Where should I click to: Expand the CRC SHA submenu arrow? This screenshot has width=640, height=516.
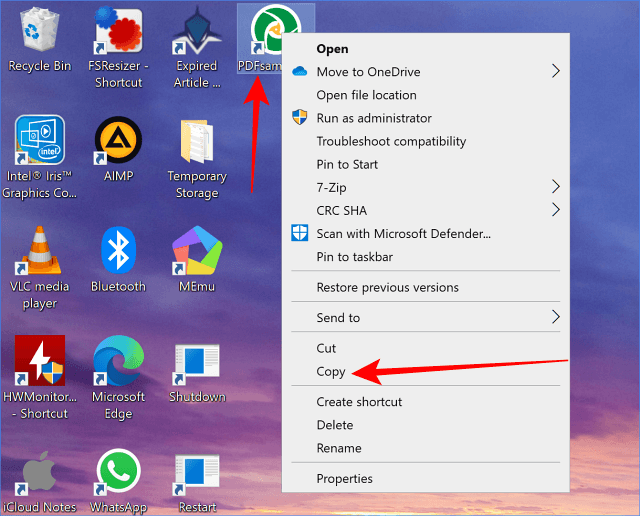point(555,210)
